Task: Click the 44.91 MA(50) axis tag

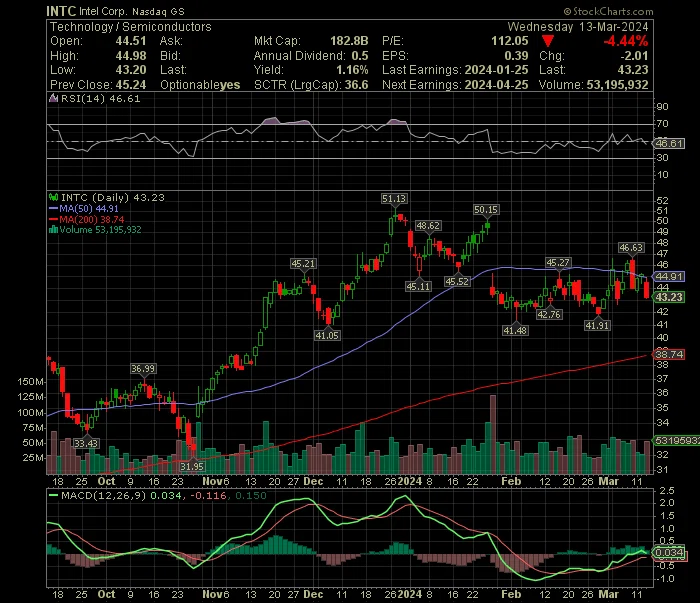Action: (x=668, y=277)
